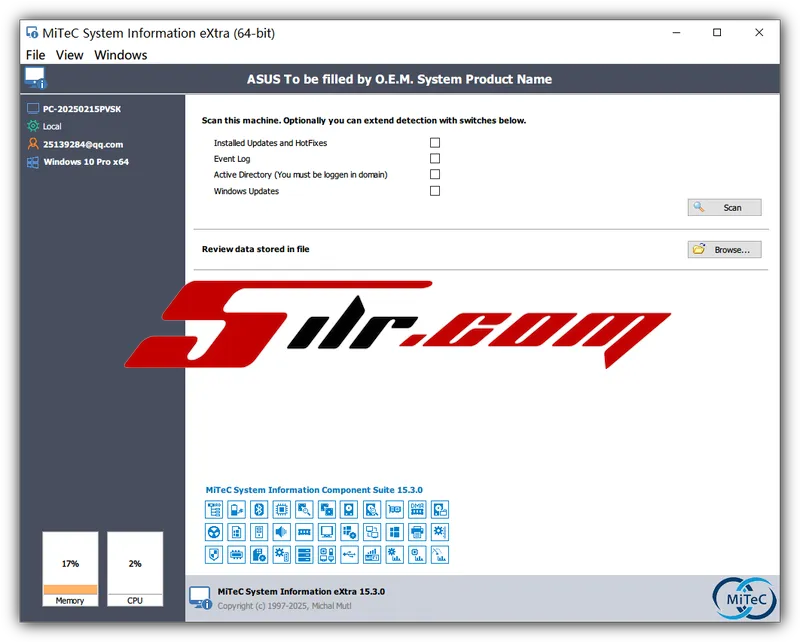Click the server stack icon
Viewport: 800px width, 642px height.
(x=304, y=555)
